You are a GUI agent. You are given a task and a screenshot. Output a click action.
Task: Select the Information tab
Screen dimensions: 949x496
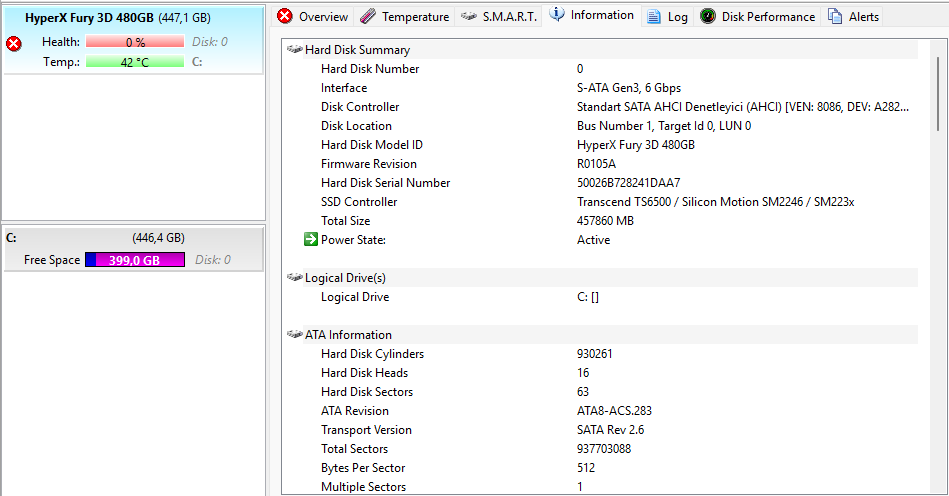coord(591,15)
